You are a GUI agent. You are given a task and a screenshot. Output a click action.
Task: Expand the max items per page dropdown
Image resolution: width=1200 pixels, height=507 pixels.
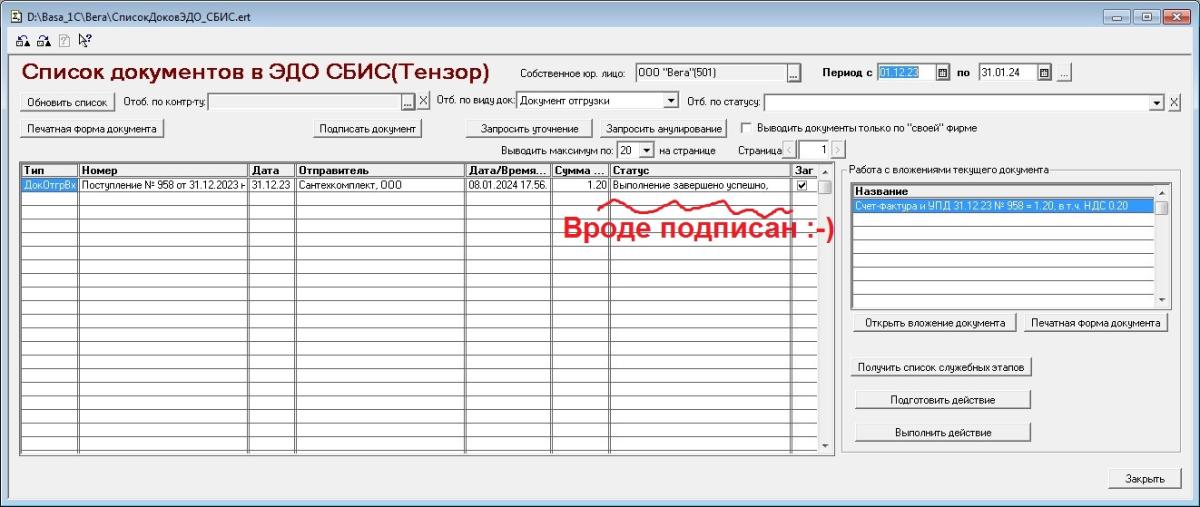[646, 150]
